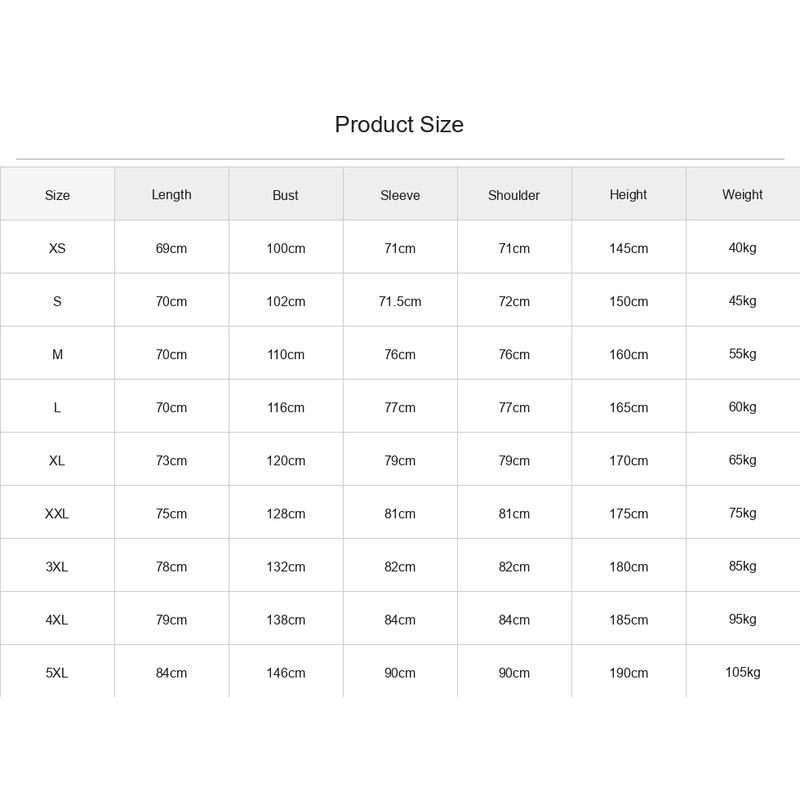
Task: Select the 146cm bust cell
Action: coord(286,672)
